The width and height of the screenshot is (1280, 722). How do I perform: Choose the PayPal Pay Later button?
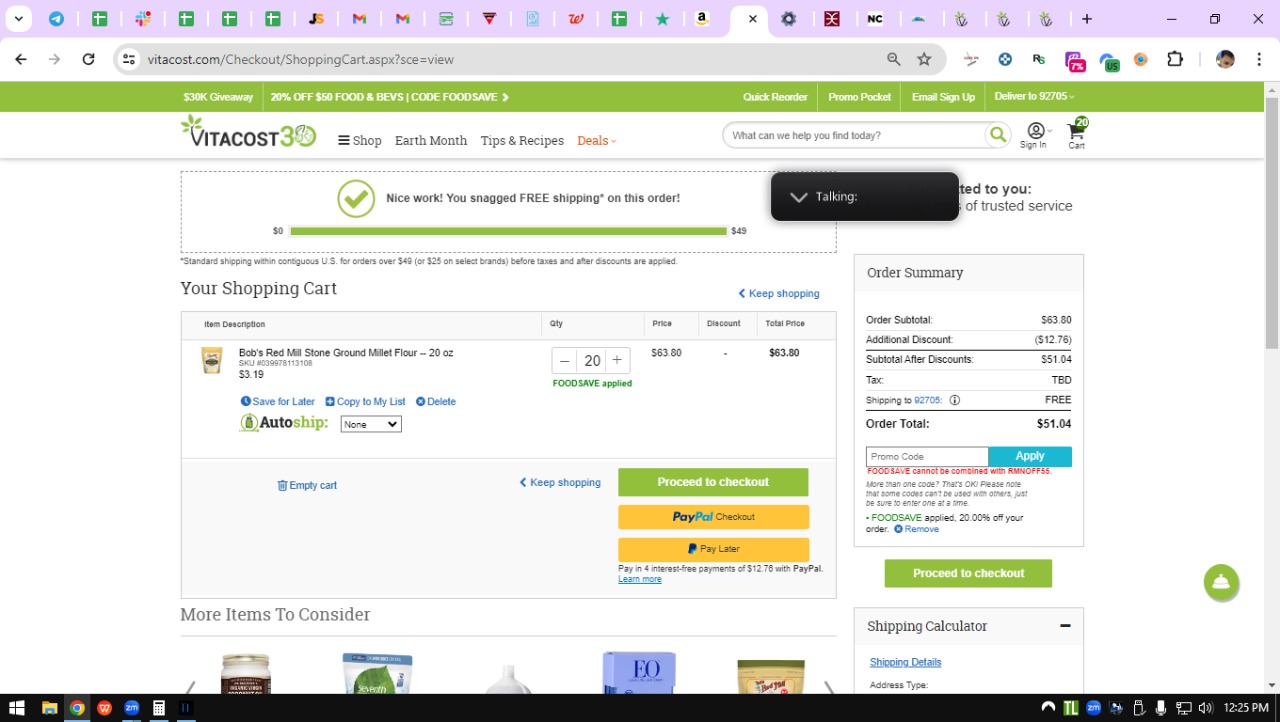click(x=713, y=549)
